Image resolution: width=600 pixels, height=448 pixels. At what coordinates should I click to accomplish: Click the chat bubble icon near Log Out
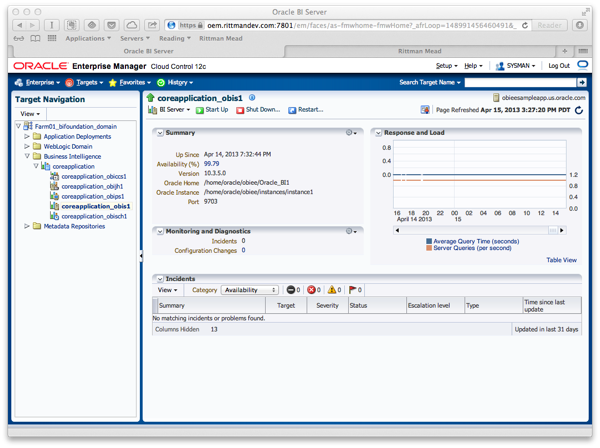tap(582, 65)
